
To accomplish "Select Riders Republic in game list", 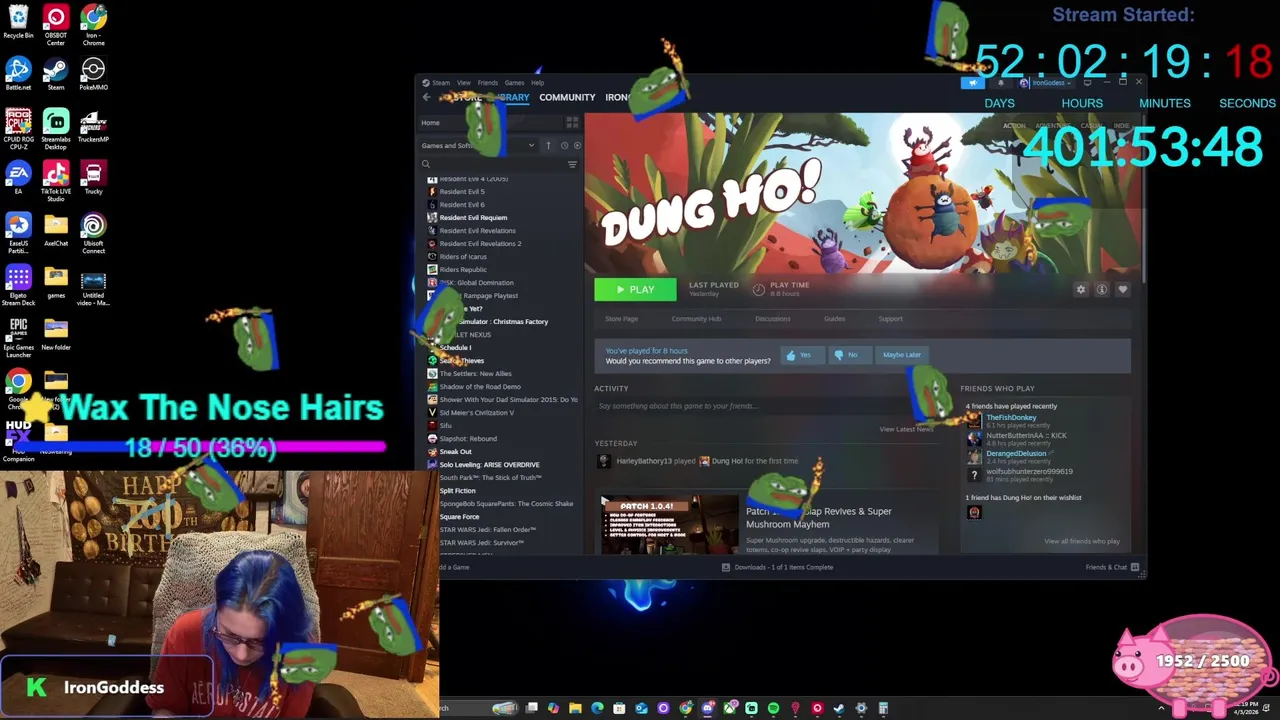I will tap(462, 269).
